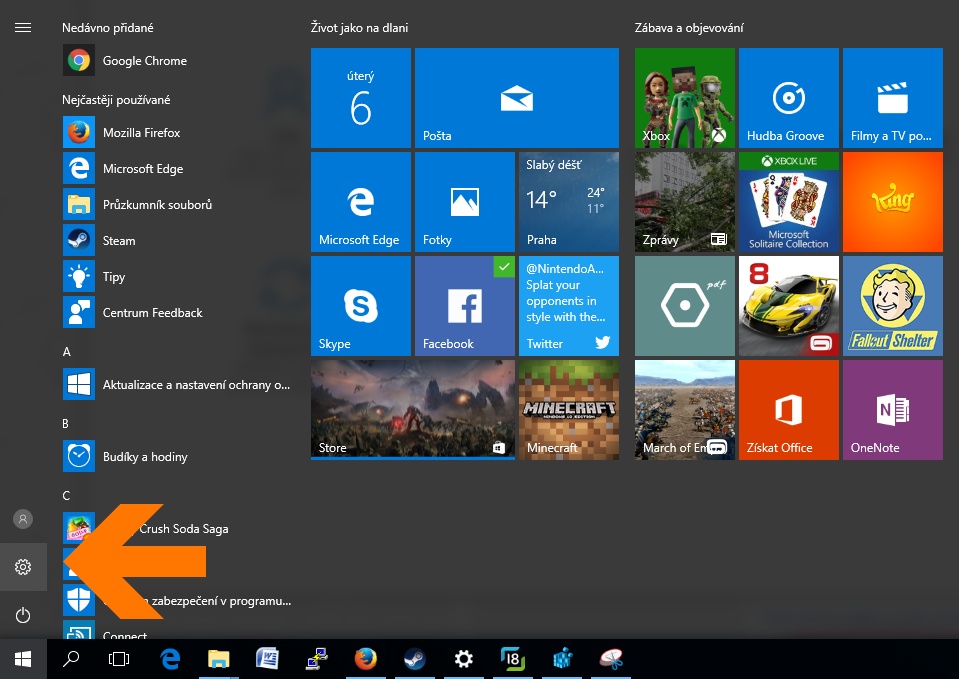This screenshot has height=679, width=959.
Task: Click the Power button icon
Action: (23, 615)
